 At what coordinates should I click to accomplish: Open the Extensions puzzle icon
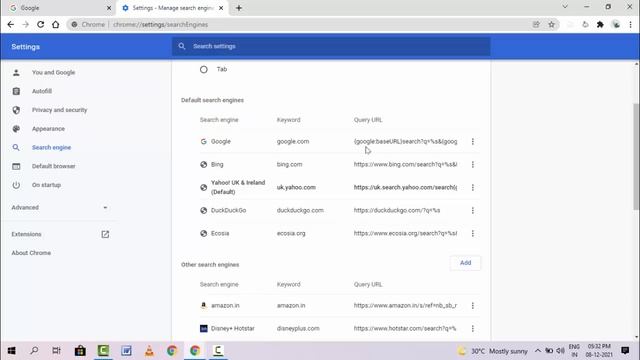coord(600,24)
